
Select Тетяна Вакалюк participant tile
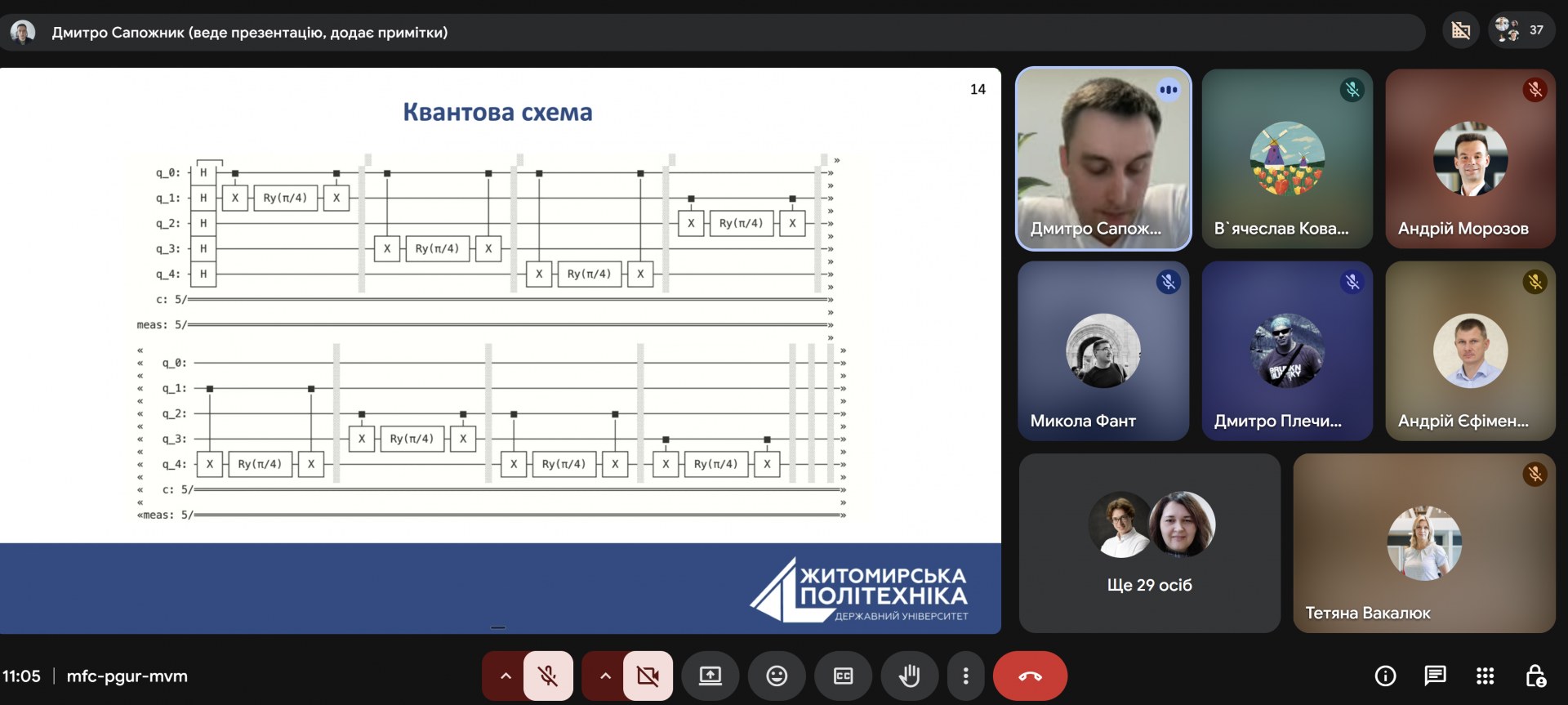click(1423, 543)
